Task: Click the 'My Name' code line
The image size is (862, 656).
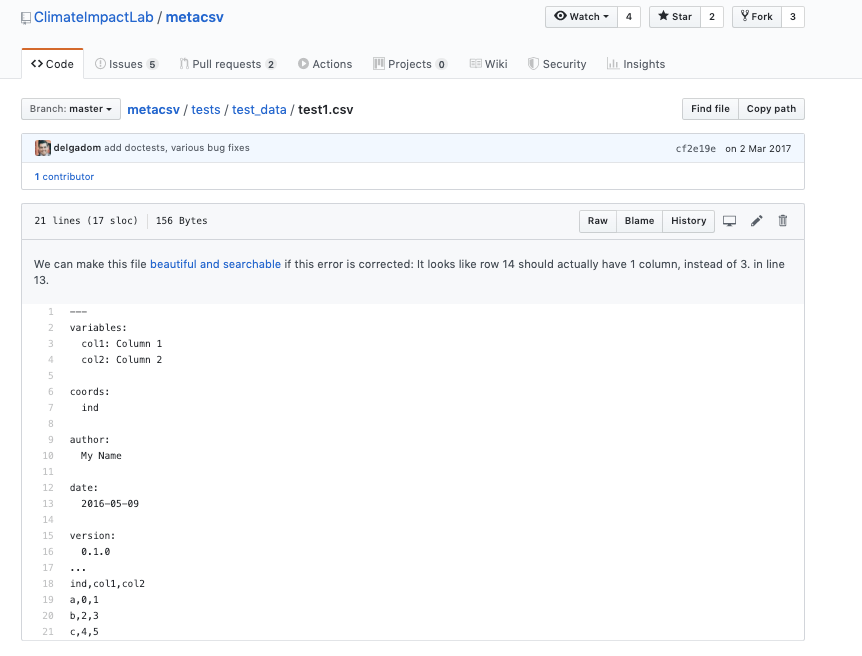Action: [x=101, y=456]
